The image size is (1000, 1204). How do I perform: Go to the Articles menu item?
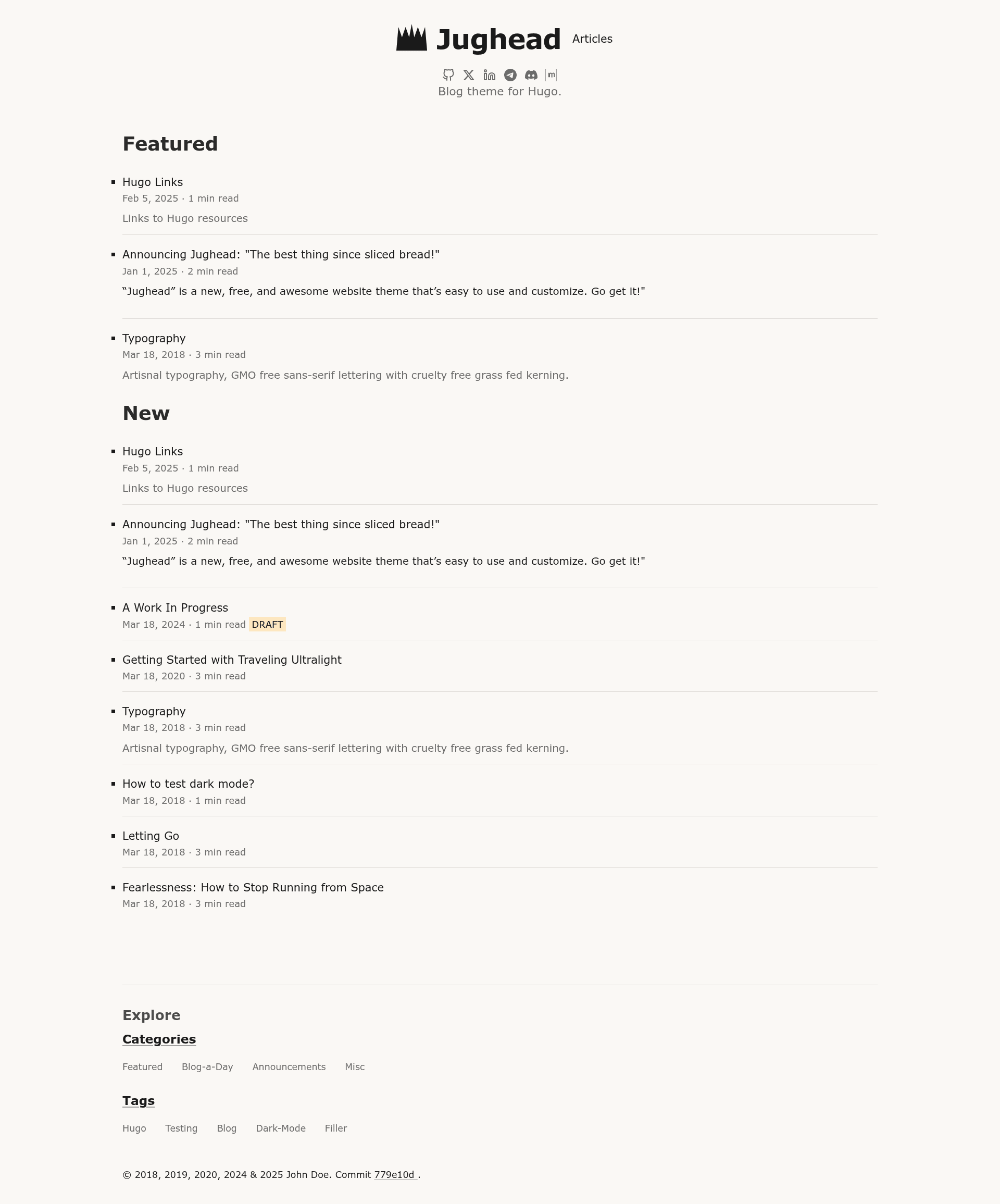click(x=592, y=39)
